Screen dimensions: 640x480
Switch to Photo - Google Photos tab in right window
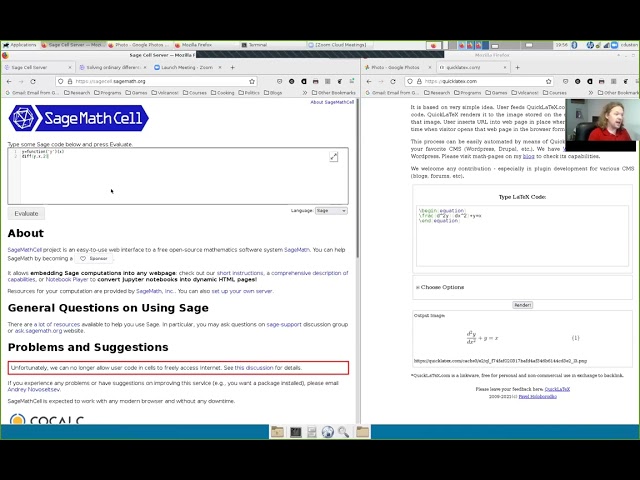[398, 67]
